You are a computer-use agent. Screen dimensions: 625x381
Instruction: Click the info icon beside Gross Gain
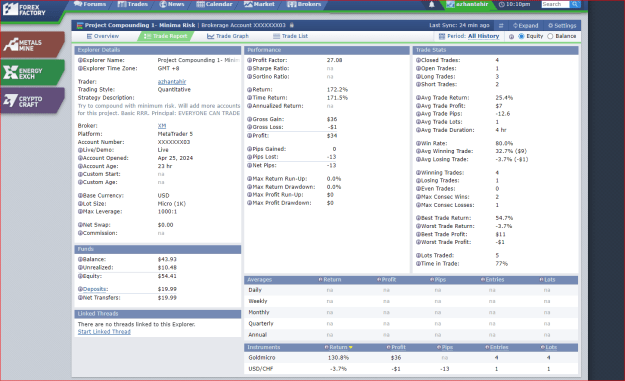249,119
